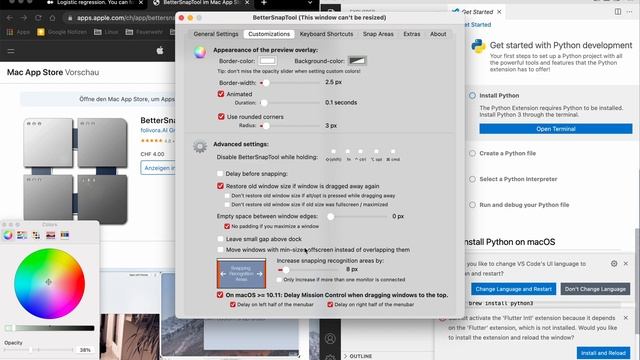The width and height of the screenshot is (640, 360).
Task: Toggle Delay on left half of the menubar
Action: [233, 304]
